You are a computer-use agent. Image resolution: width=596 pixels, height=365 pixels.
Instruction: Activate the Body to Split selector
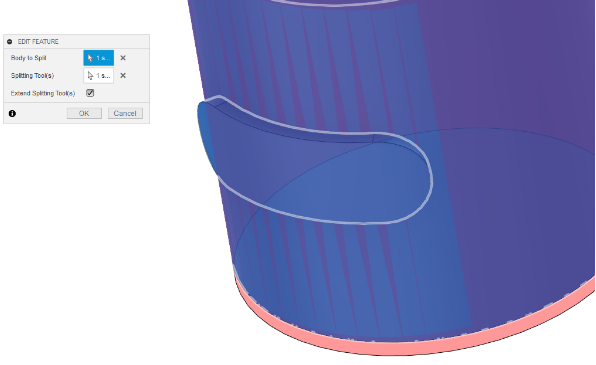point(98,58)
